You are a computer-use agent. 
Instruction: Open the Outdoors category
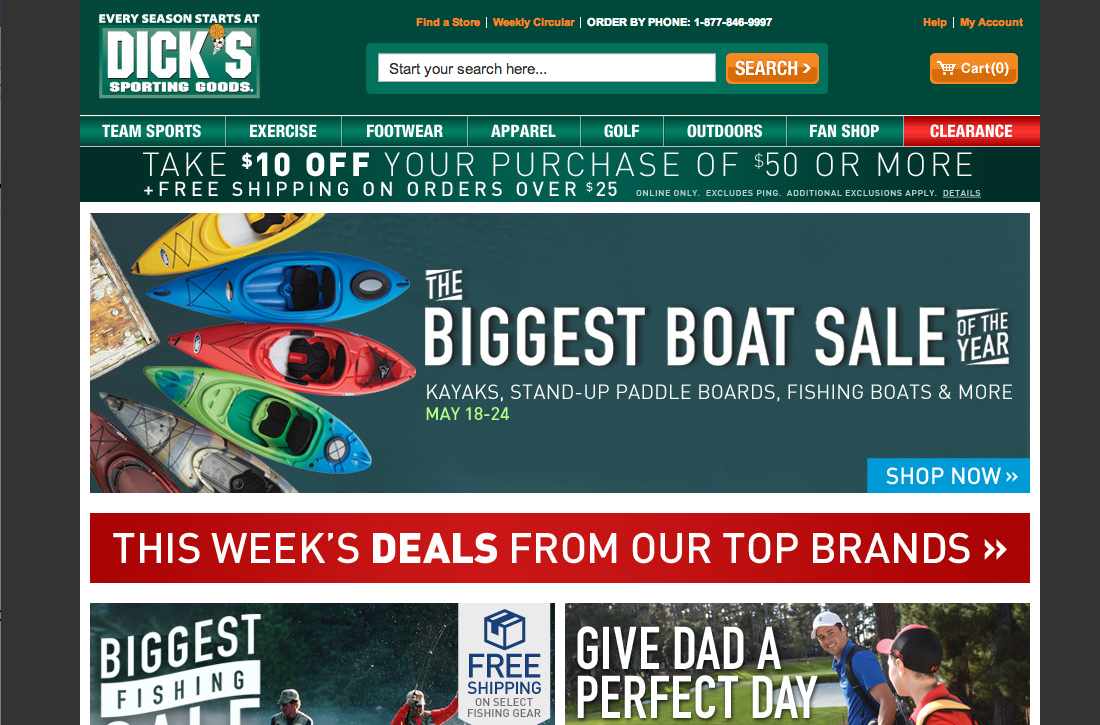pyautogui.click(x=725, y=131)
